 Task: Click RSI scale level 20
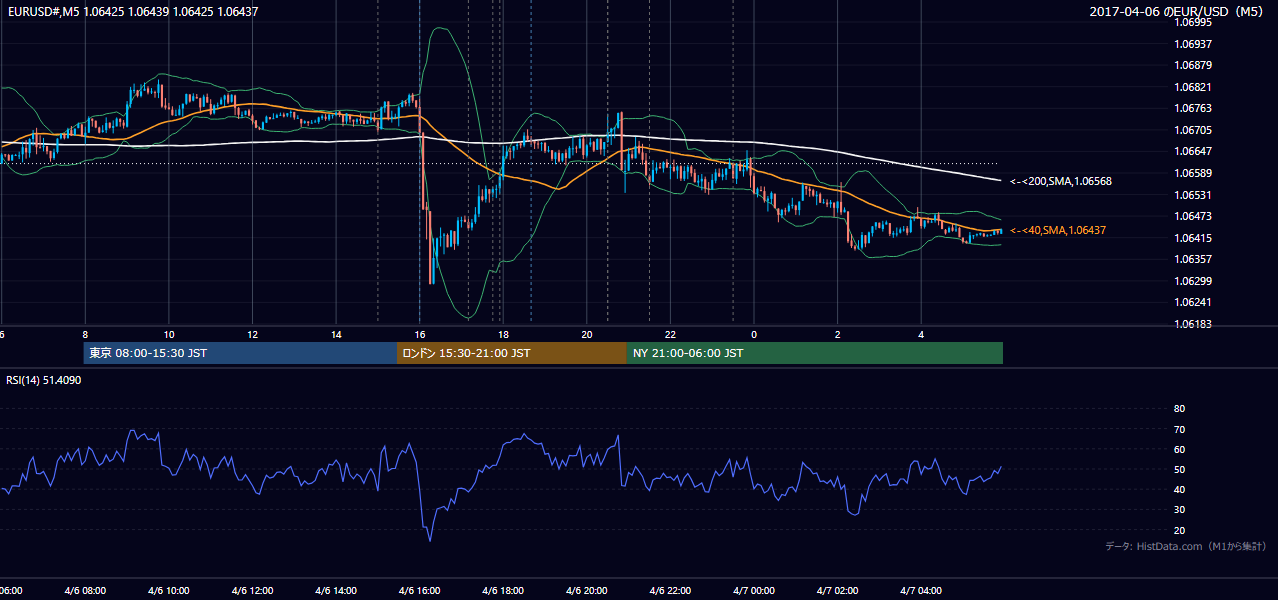click(1179, 530)
